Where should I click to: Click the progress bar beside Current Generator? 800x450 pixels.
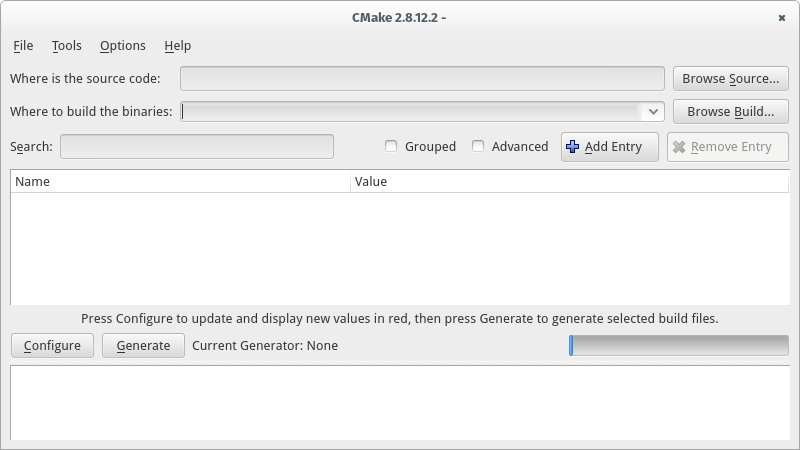[x=679, y=345]
